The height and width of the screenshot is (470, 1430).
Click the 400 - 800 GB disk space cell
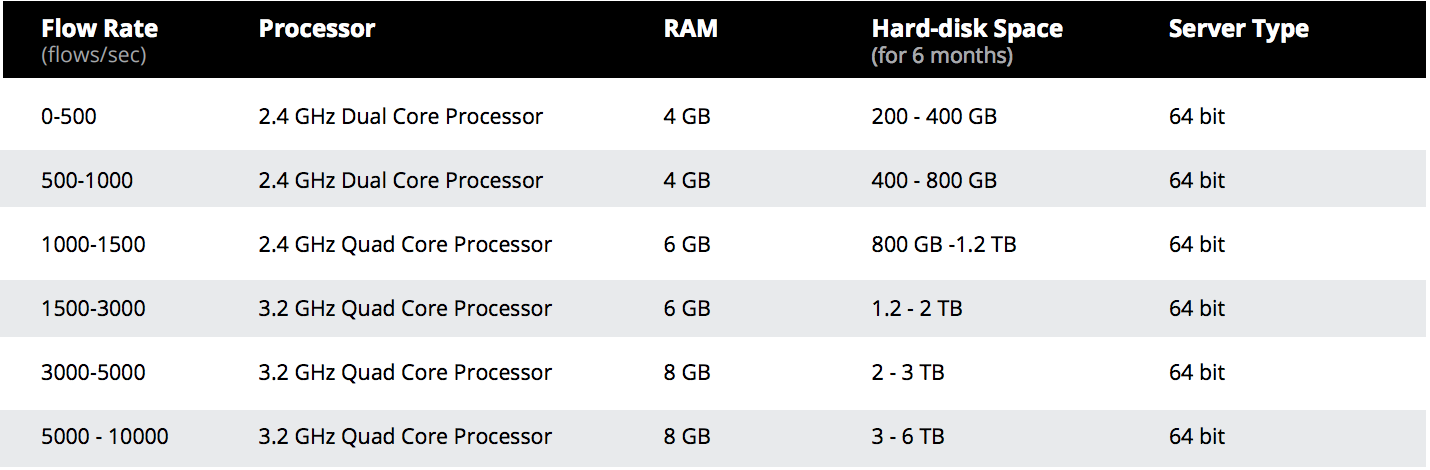click(x=934, y=181)
